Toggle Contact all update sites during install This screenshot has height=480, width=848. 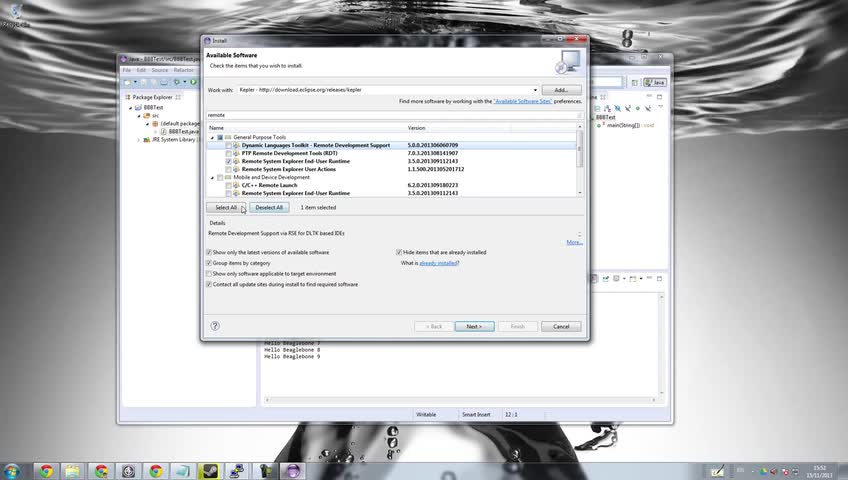209,284
